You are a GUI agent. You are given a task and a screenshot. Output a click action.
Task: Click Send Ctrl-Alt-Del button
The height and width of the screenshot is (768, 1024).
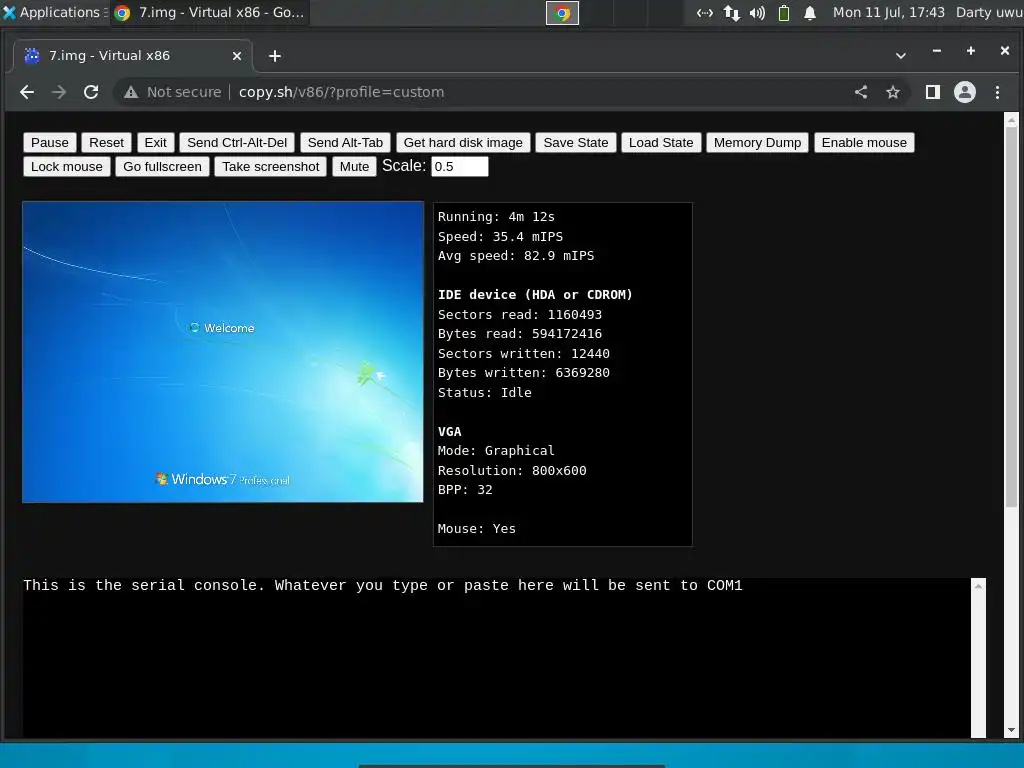click(237, 142)
